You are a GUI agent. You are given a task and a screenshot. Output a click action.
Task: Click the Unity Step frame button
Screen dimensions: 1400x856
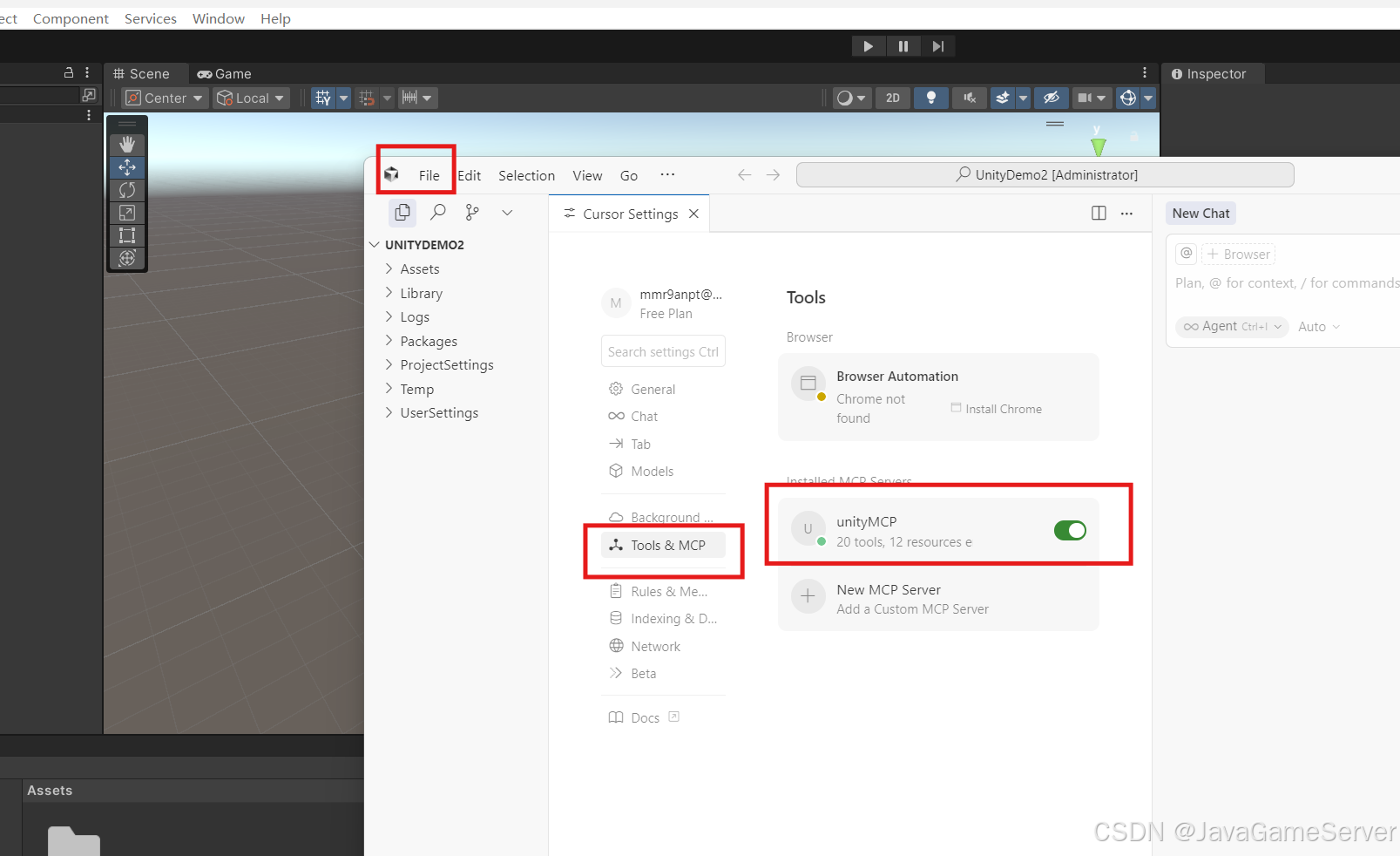pyautogui.click(x=938, y=46)
